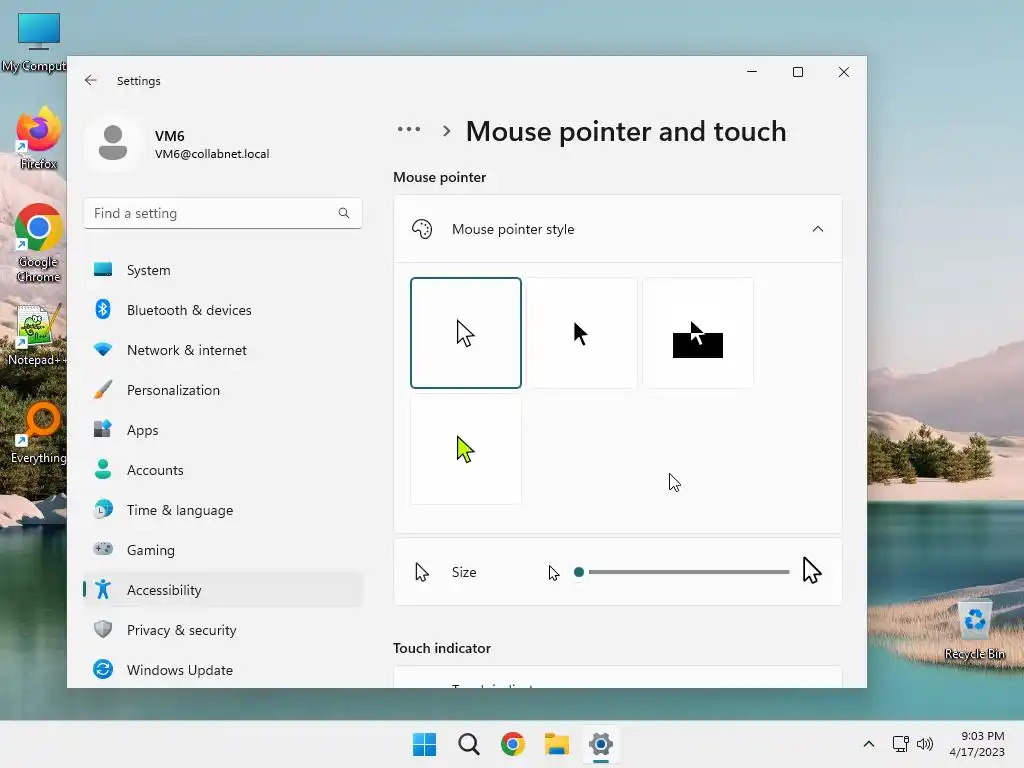1024x768 pixels.
Task: Open the Recycle Bin desktop icon
Action: (974, 630)
